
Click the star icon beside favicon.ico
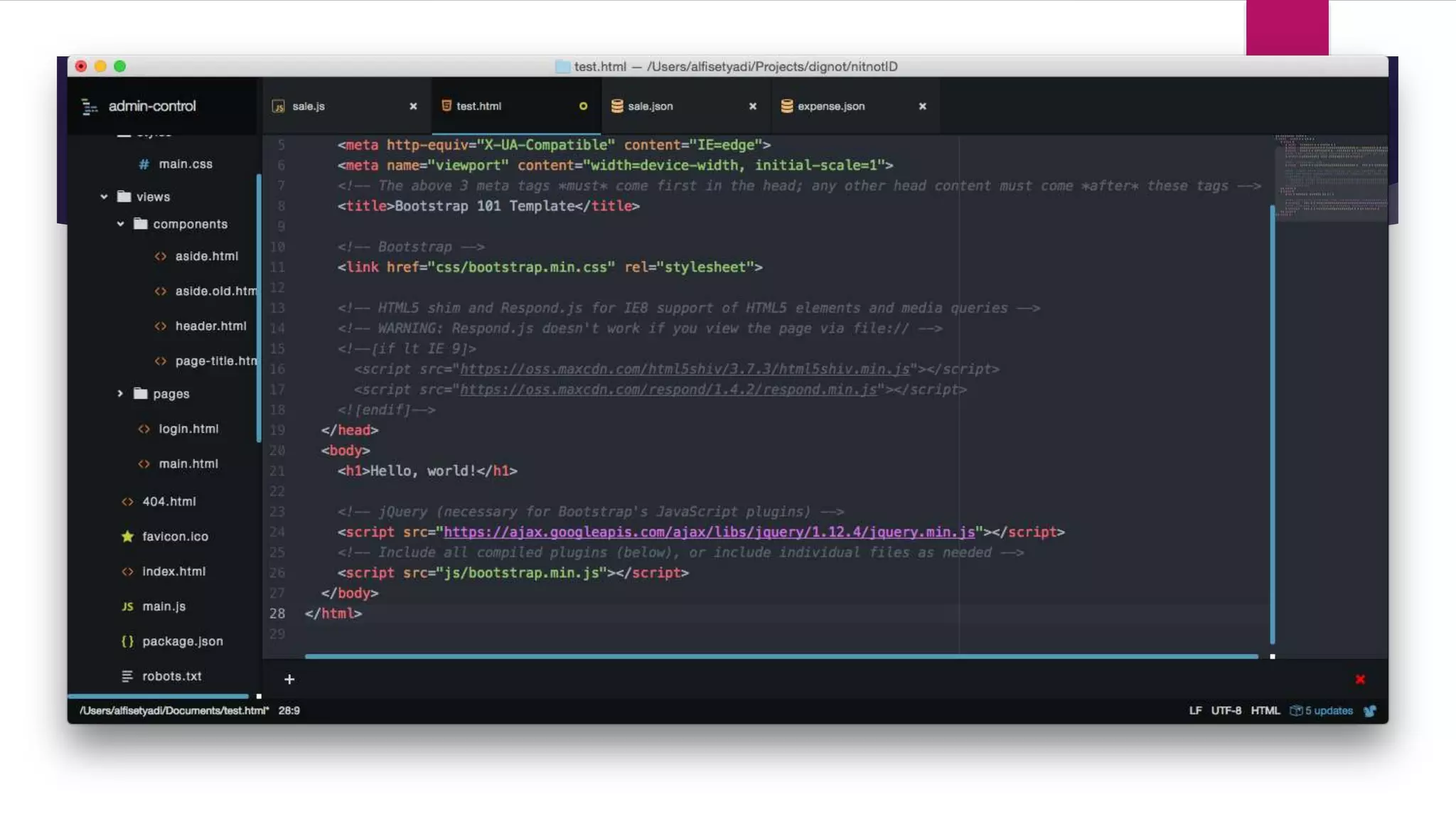[x=127, y=536]
